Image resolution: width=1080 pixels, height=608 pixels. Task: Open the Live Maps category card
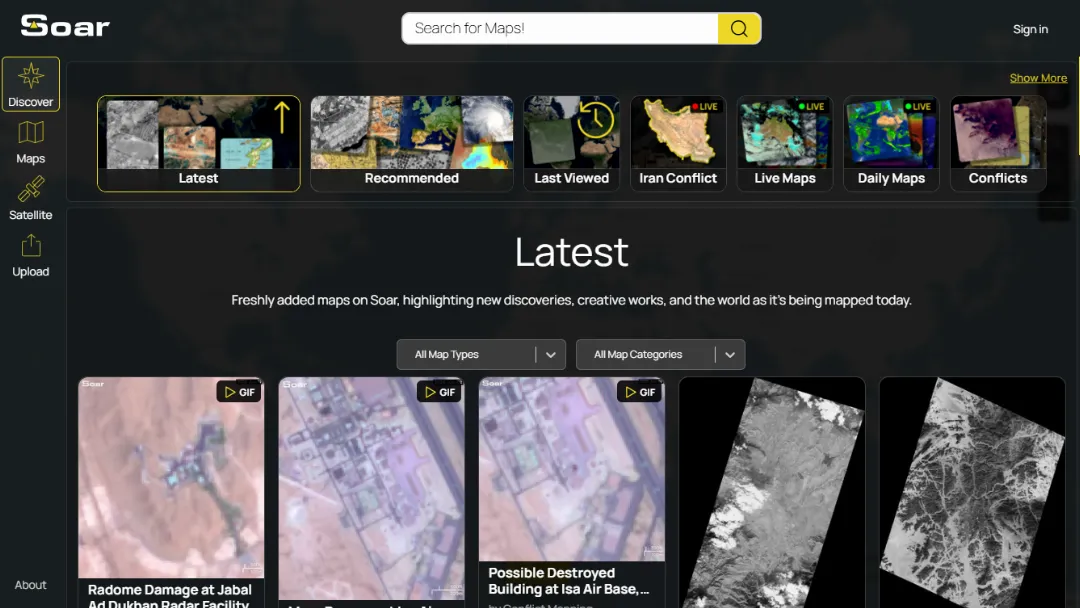click(x=785, y=143)
